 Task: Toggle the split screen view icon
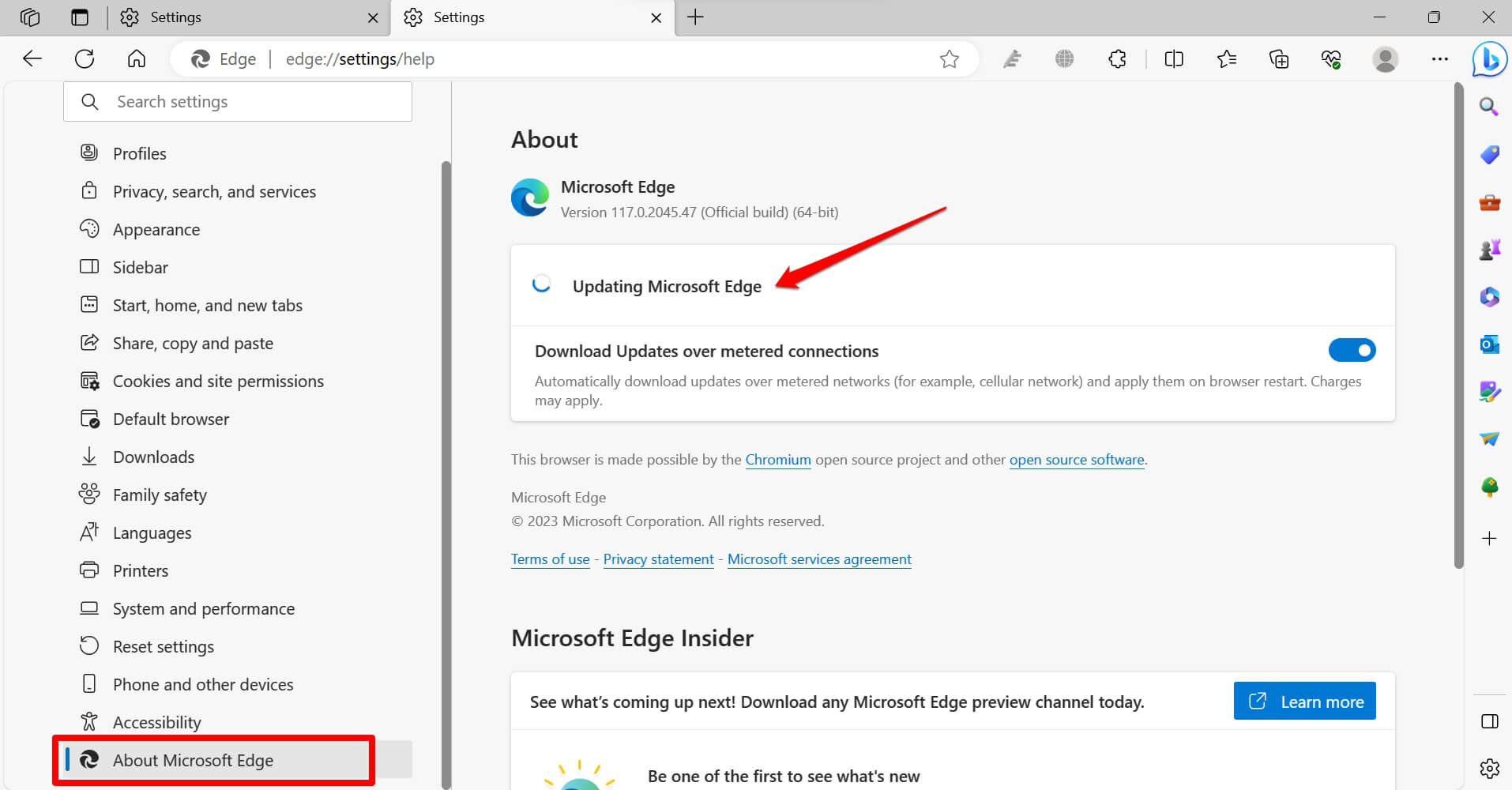pyautogui.click(x=1174, y=58)
